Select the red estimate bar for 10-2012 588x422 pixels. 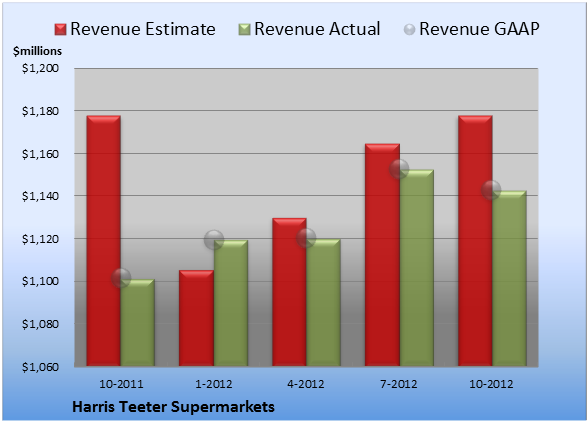point(475,241)
